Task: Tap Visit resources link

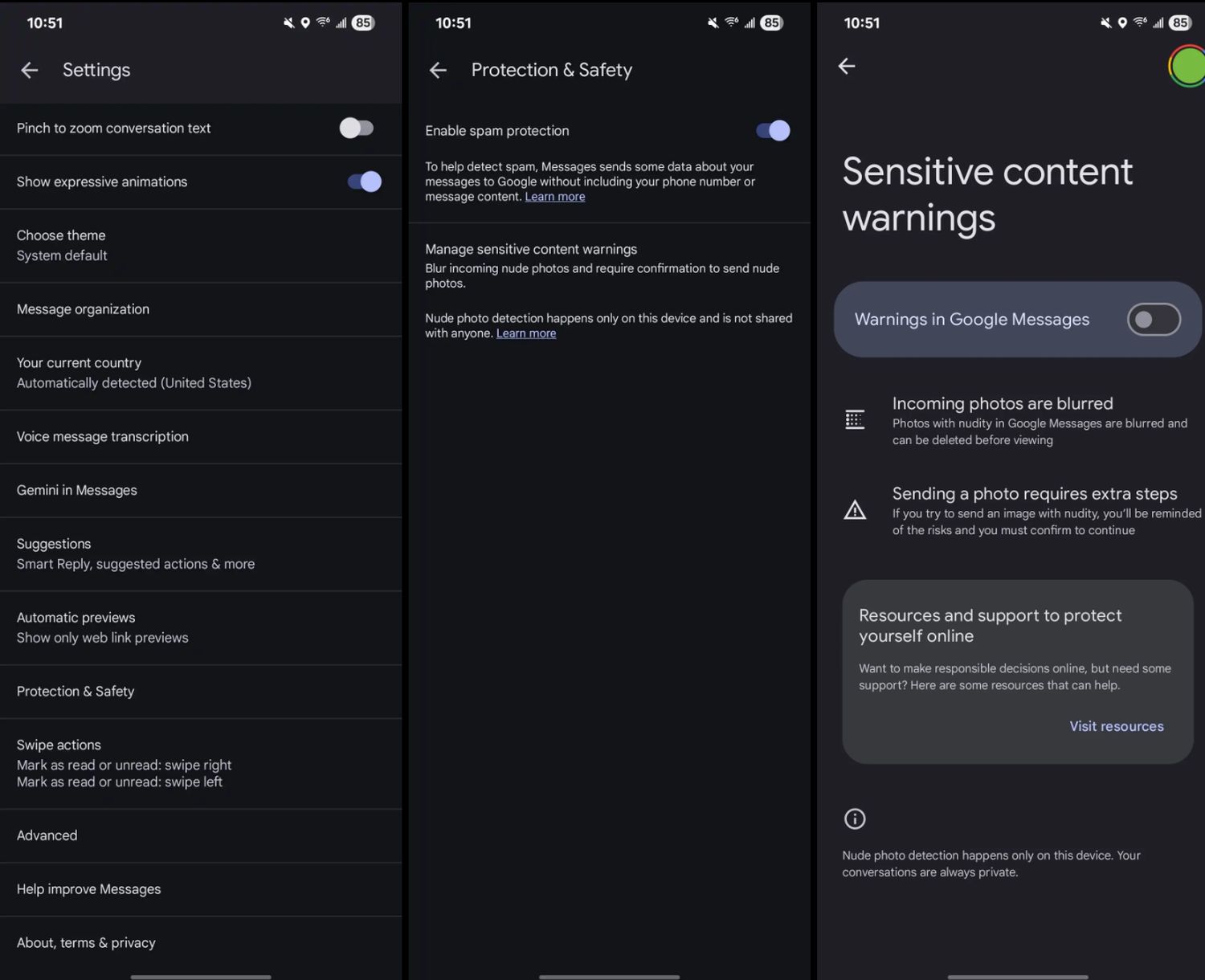Action: (1117, 726)
